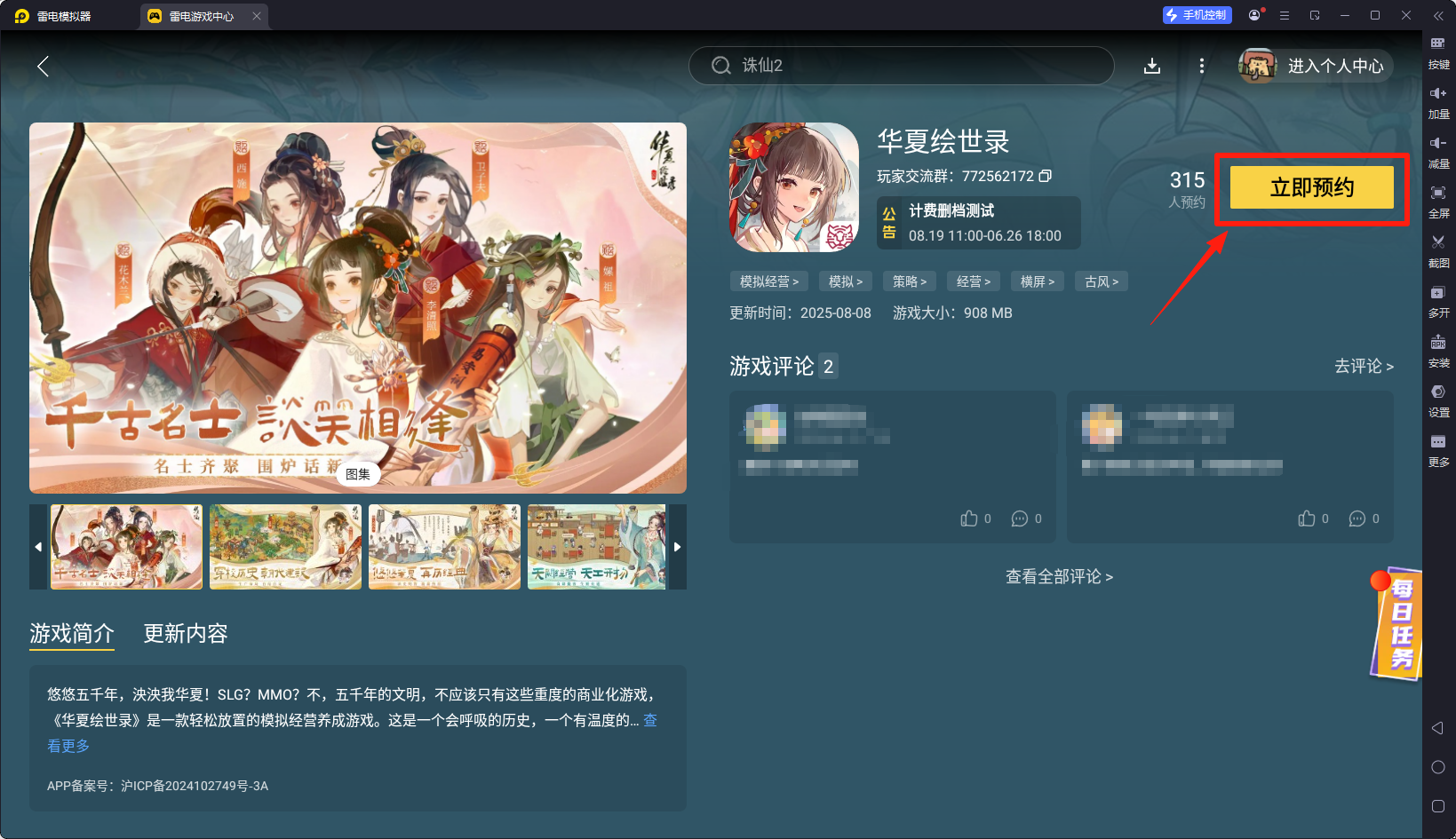Open the second review card
Image resolution: width=1456 pixels, height=839 pixels.
1230,467
